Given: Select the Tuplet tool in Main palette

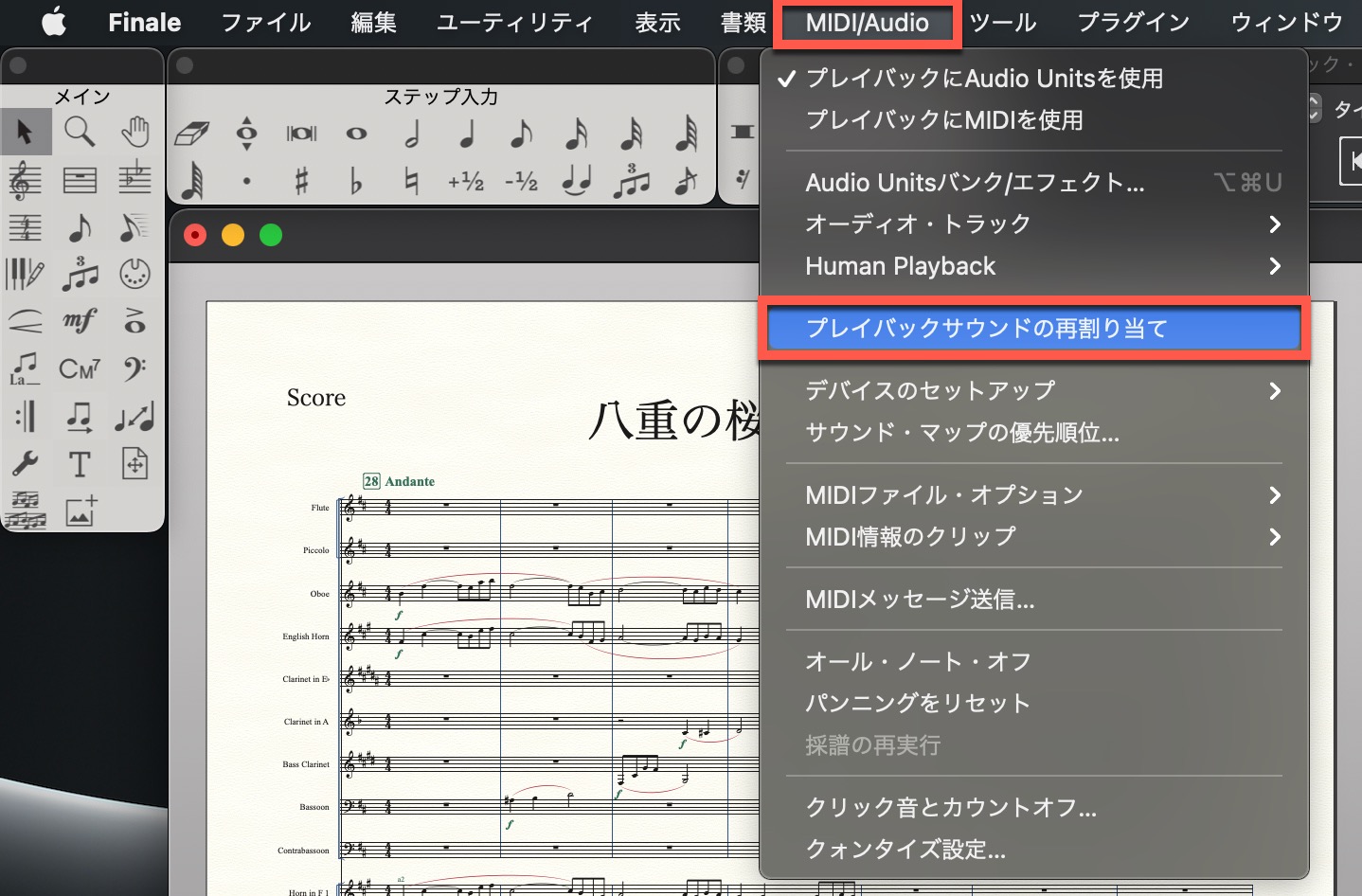Looking at the screenshot, I should 80,275.
